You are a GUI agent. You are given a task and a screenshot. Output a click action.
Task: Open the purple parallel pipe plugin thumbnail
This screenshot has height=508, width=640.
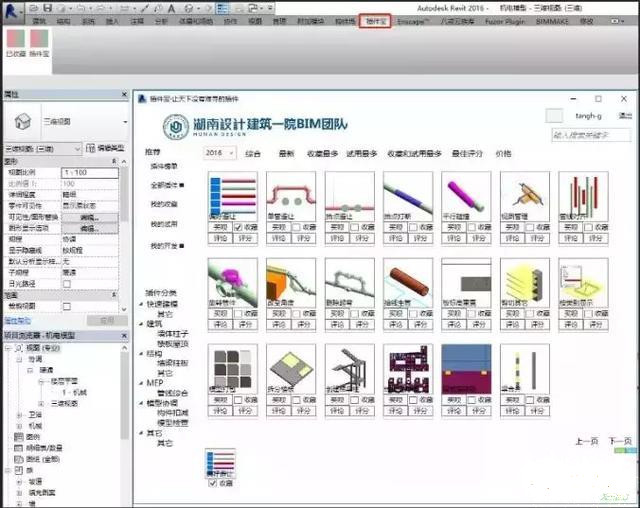466,197
